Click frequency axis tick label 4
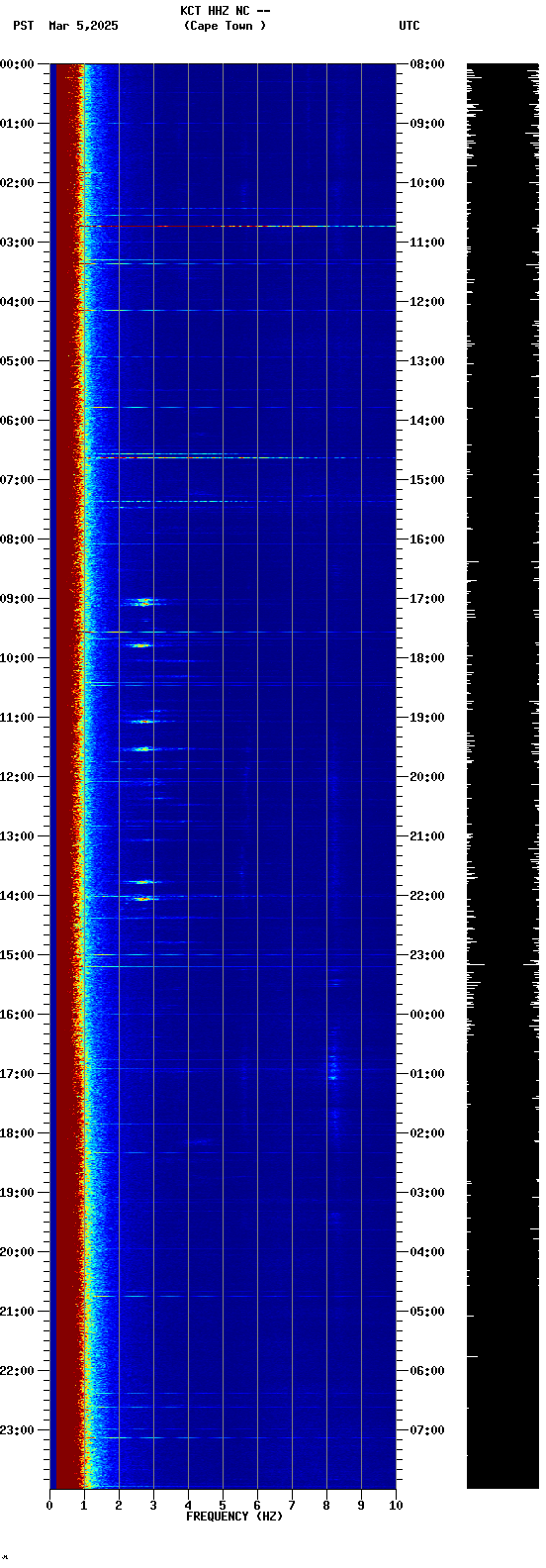The image size is (546, 1568). point(188,1506)
